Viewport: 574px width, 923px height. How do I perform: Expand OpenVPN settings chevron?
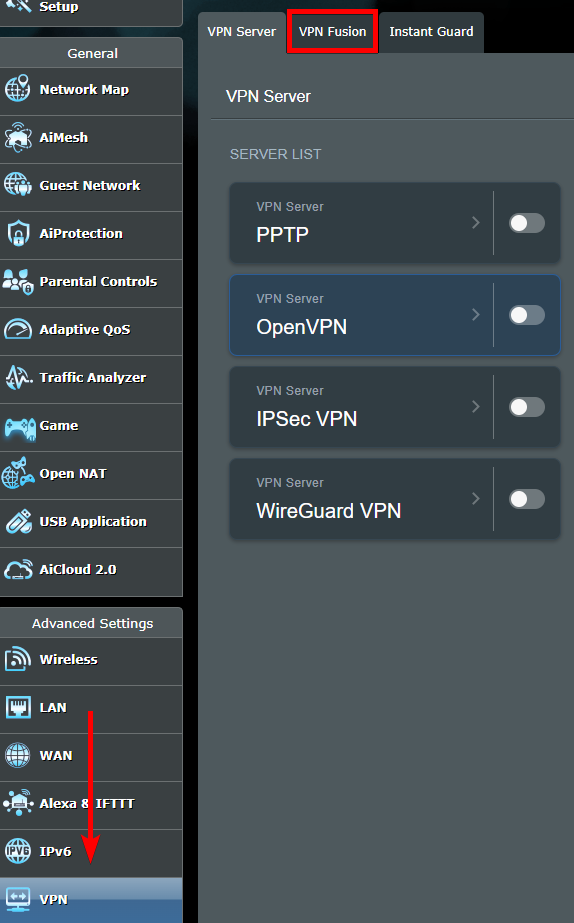point(476,315)
